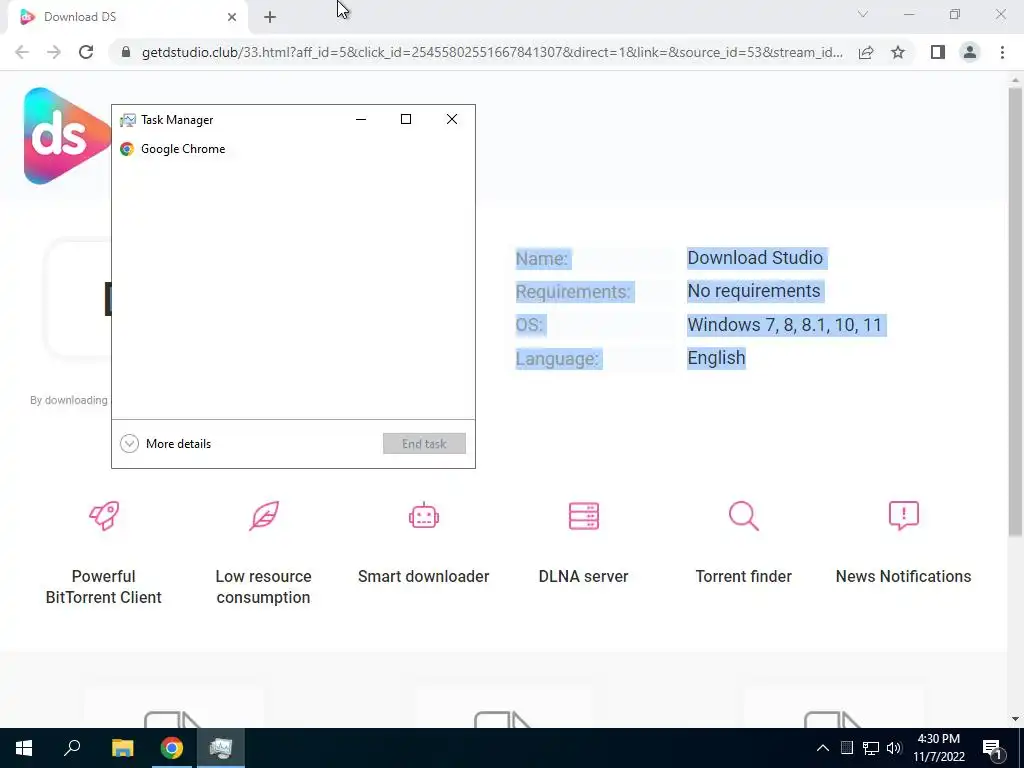This screenshot has height=768, width=1024.
Task: Click the News Notifications bubble icon
Action: [x=904, y=516]
